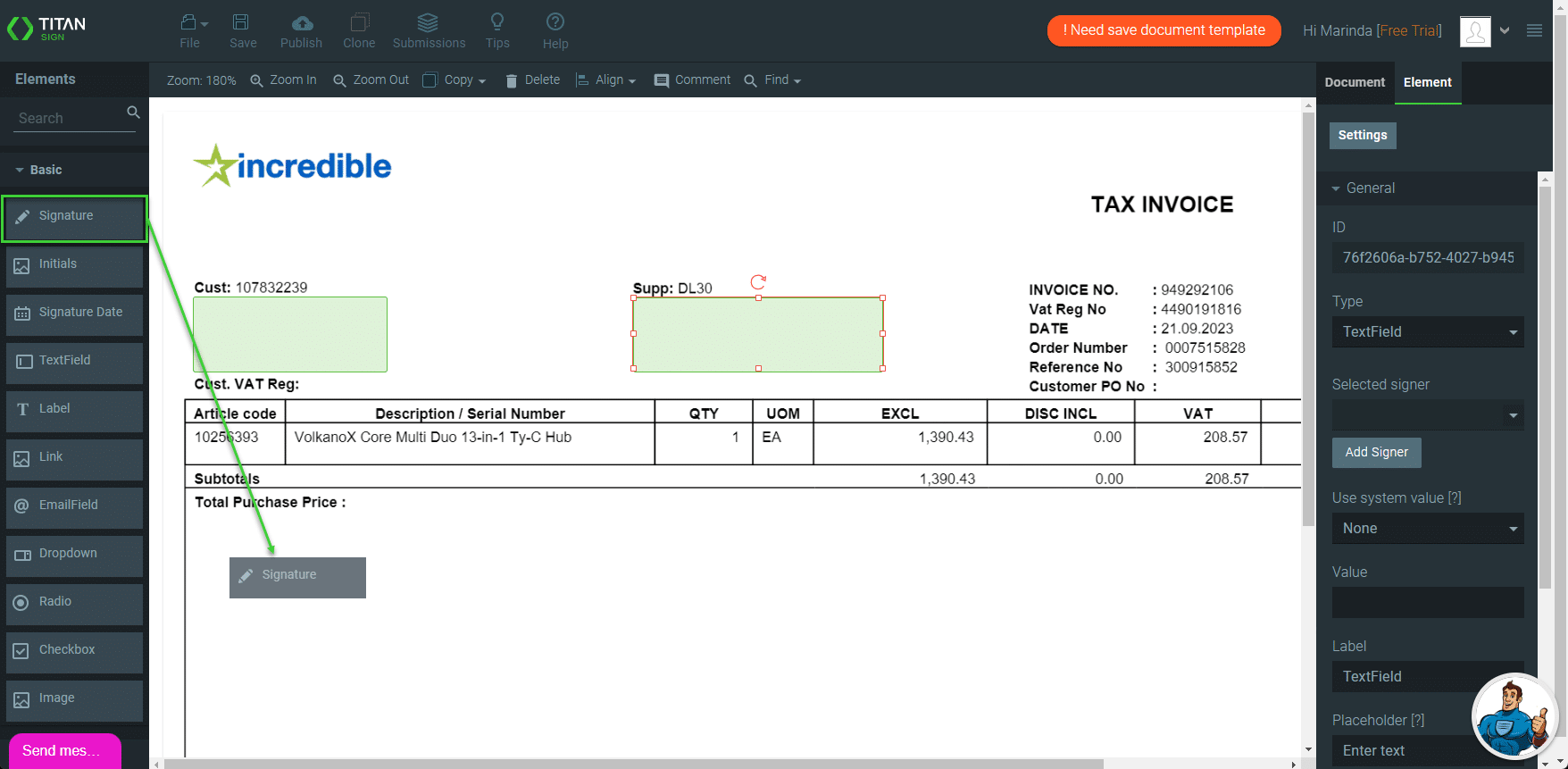The height and width of the screenshot is (769, 1568).
Task: Switch to the Document tab
Action: tap(1355, 82)
